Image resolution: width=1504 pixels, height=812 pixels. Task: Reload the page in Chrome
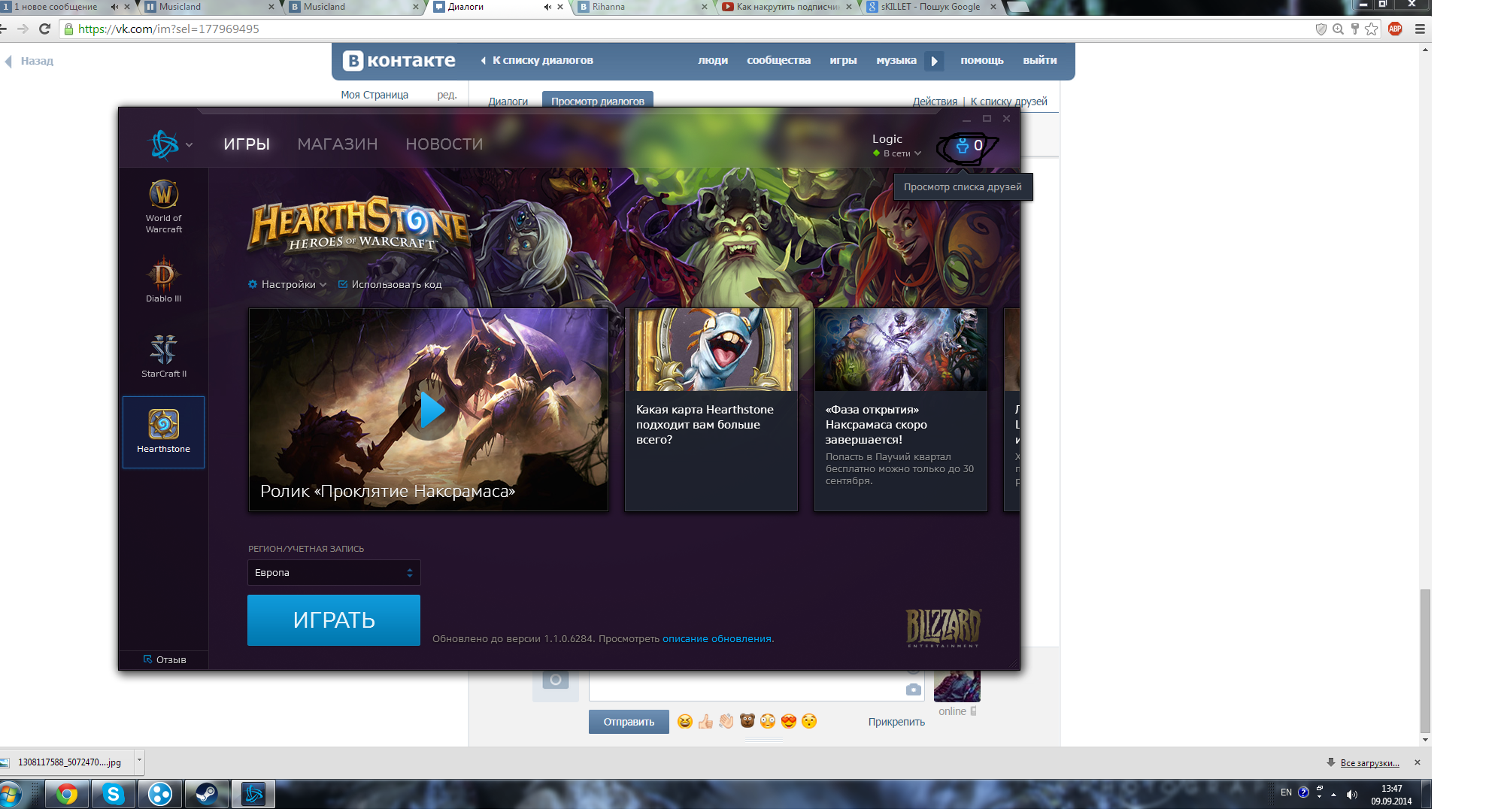(x=44, y=29)
